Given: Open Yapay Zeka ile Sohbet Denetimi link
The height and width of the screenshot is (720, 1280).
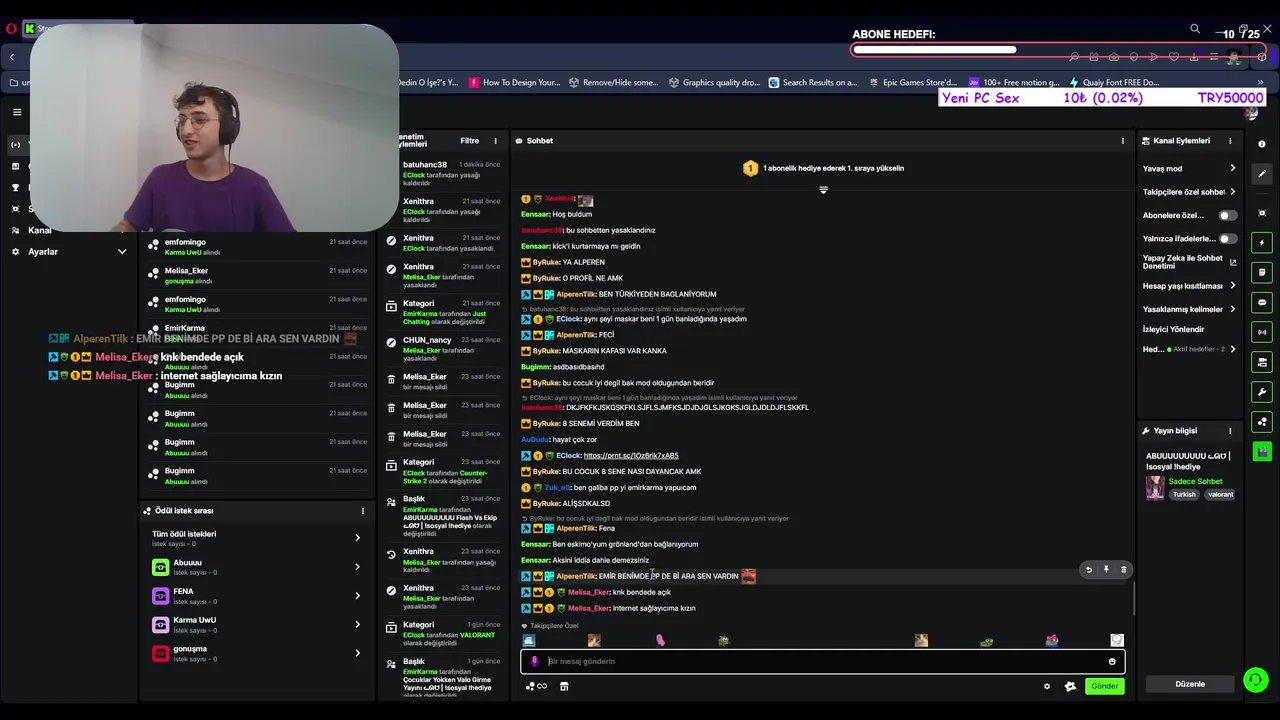Looking at the screenshot, I should tap(1189, 262).
